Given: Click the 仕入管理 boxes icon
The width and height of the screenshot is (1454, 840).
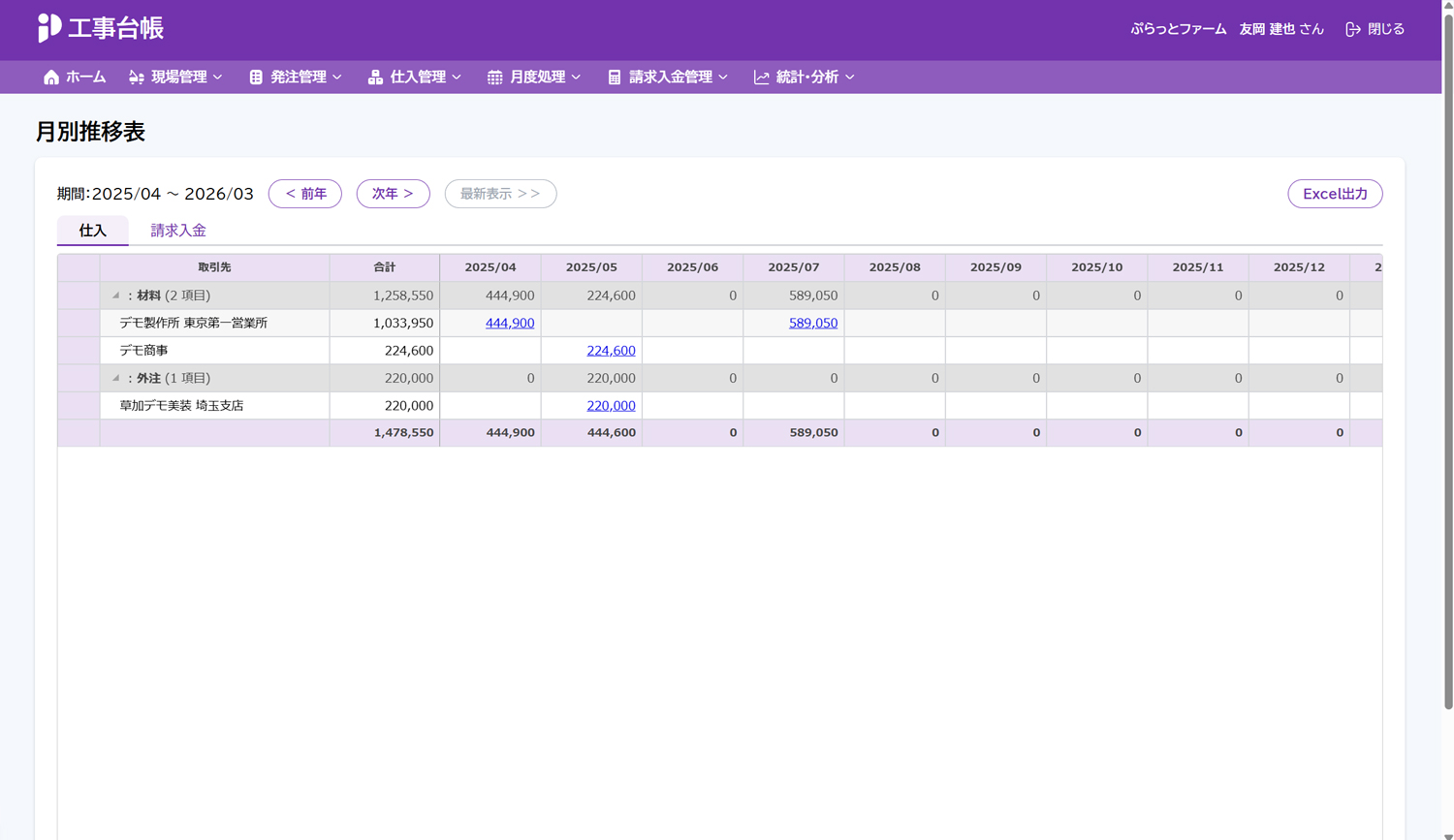Looking at the screenshot, I should click(x=375, y=78).
